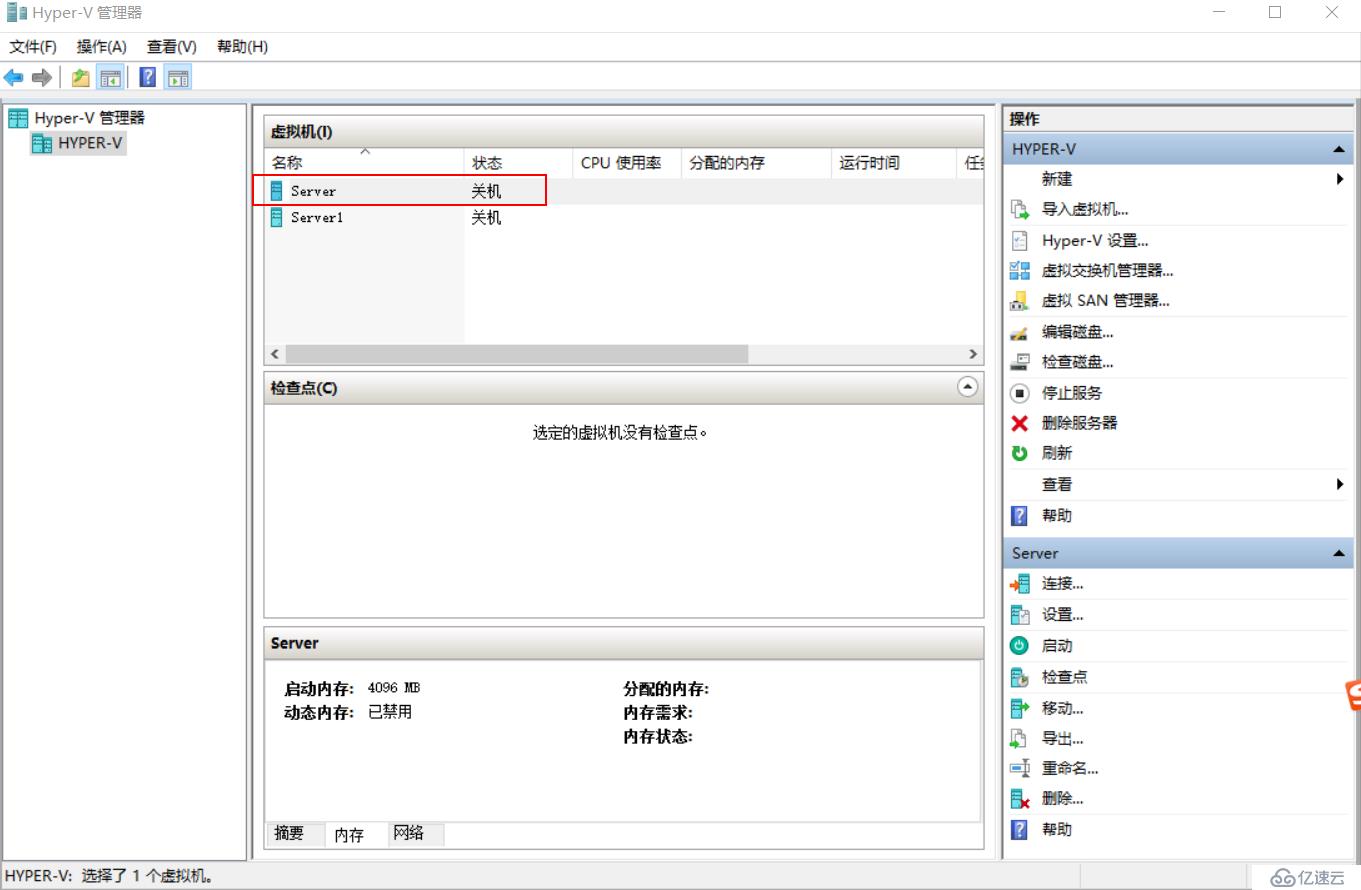
Task: Select the Hyper-V 管理器 root tree node
Action: 77,118
